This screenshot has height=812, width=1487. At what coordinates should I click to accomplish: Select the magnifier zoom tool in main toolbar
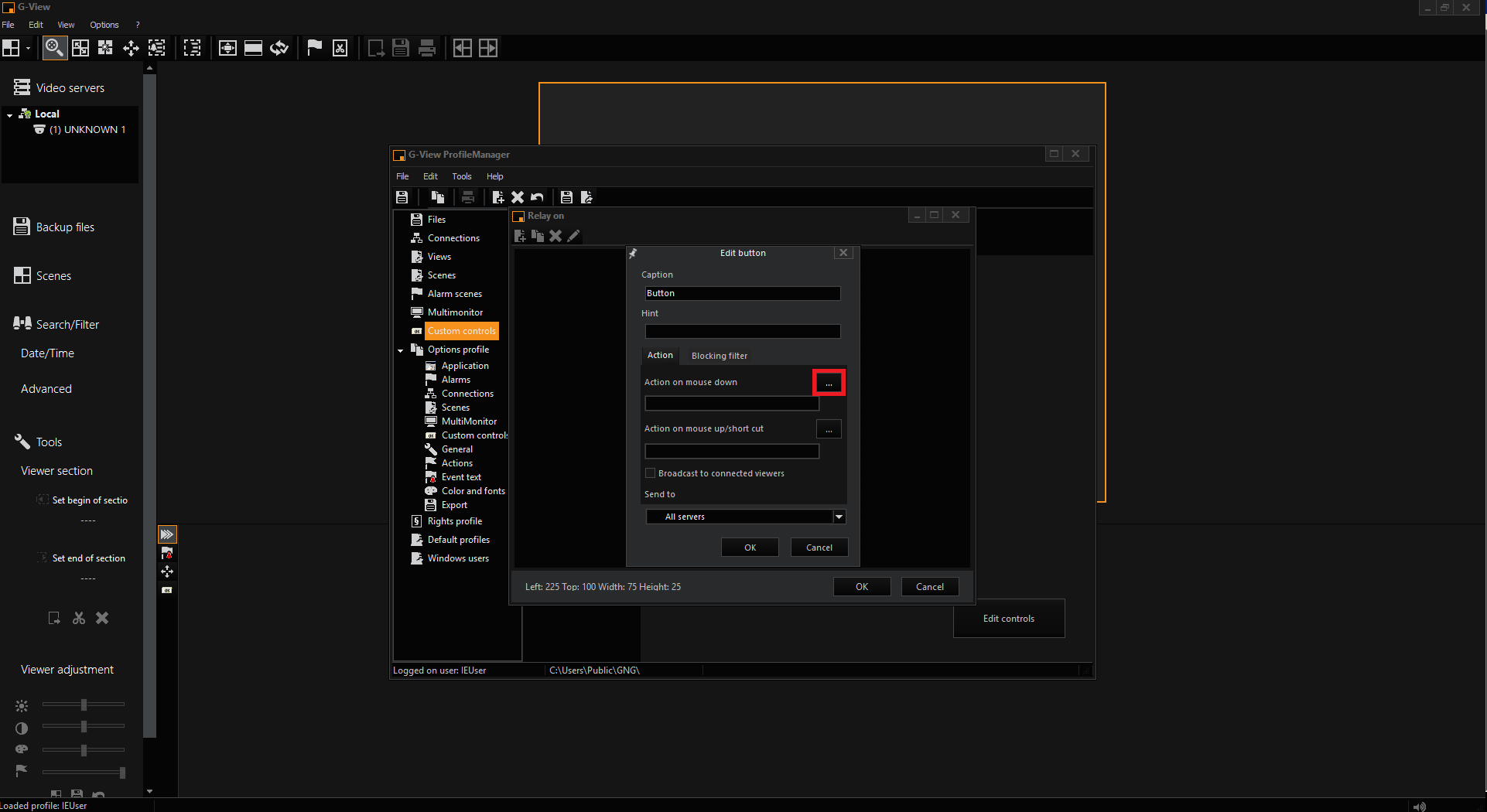point(53,48)
